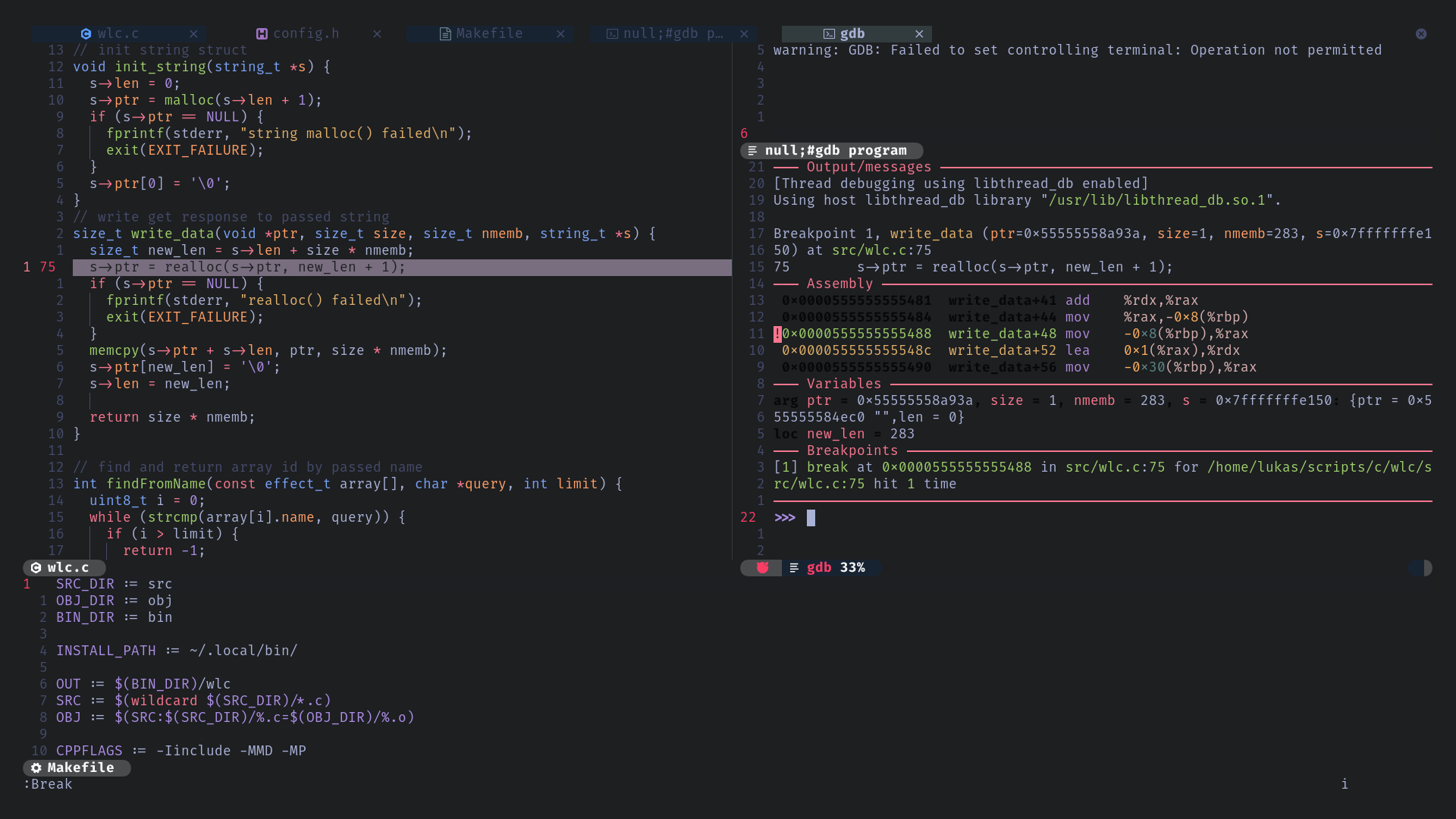
Task: Toggle the red breakpoint marker in Assembly section
Action: [x=777, y=334]
